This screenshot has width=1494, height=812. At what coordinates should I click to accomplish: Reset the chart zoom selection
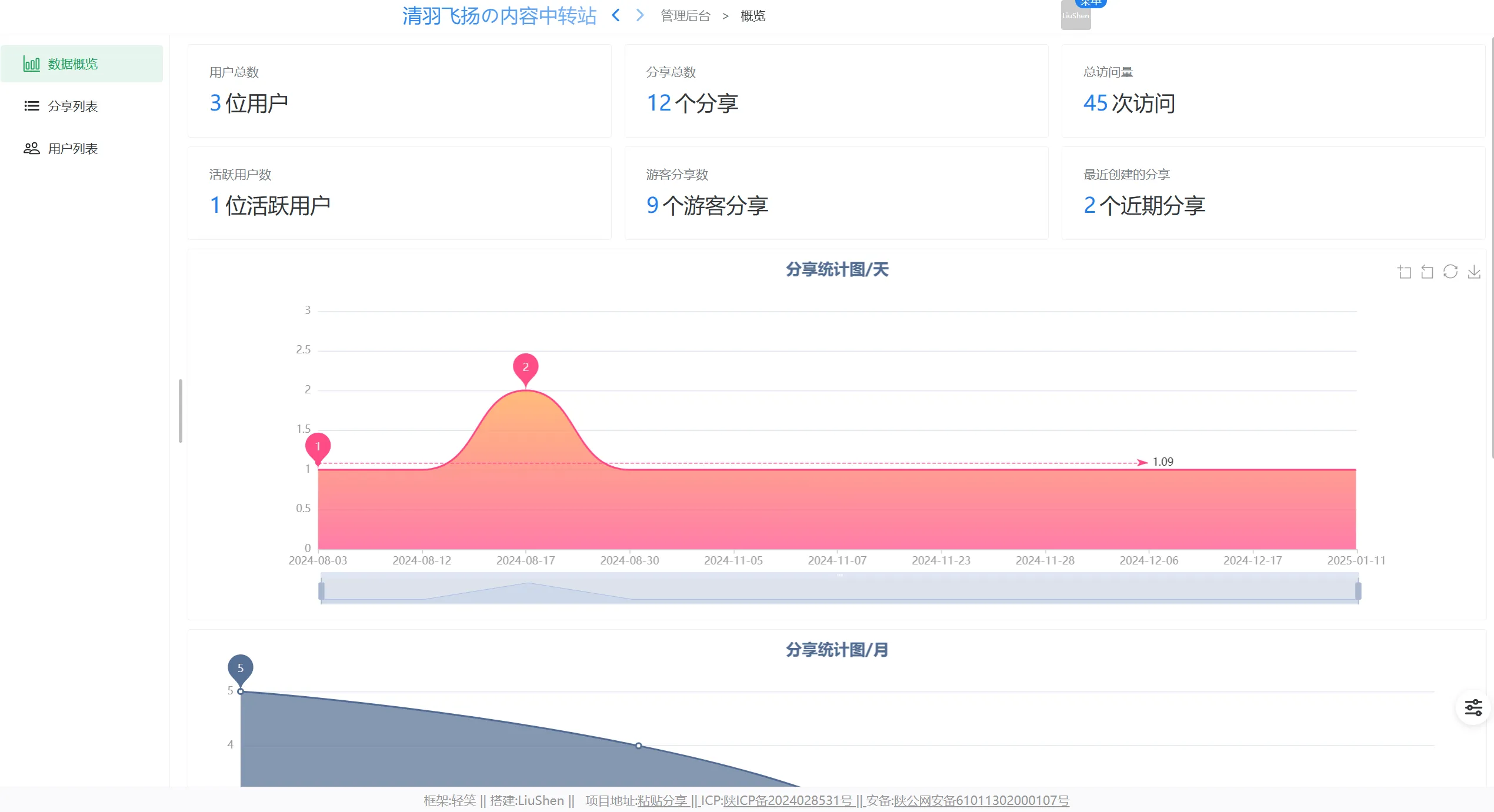(1428, 271)
